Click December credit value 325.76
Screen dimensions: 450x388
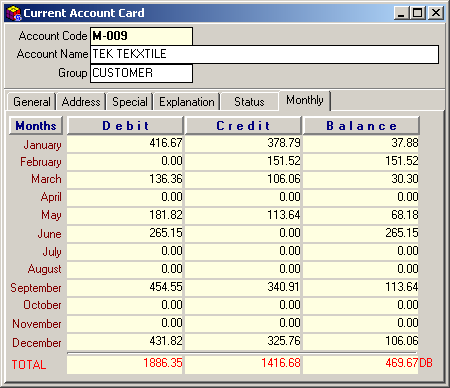click(x=243, y=341)
